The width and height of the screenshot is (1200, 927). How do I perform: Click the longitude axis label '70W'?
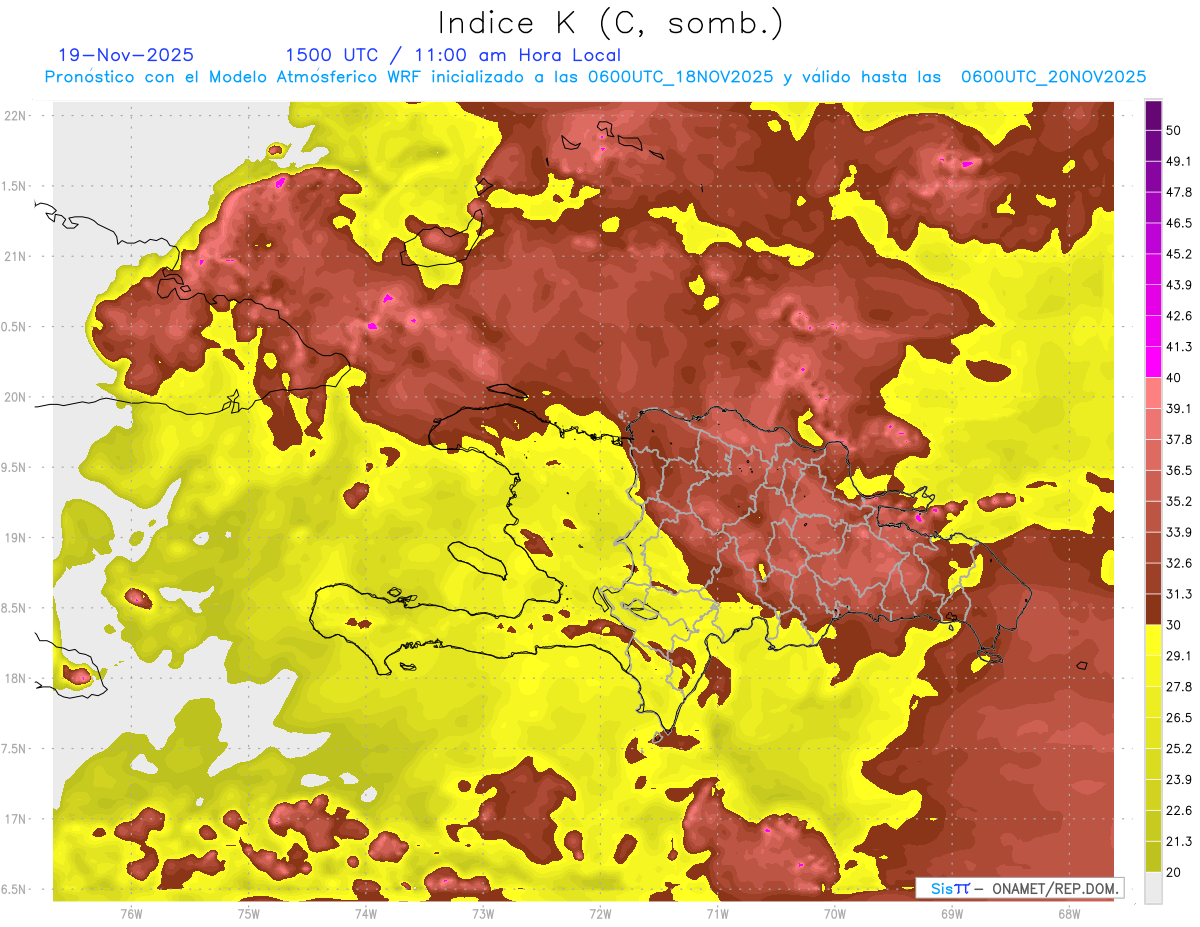point(835,913)
